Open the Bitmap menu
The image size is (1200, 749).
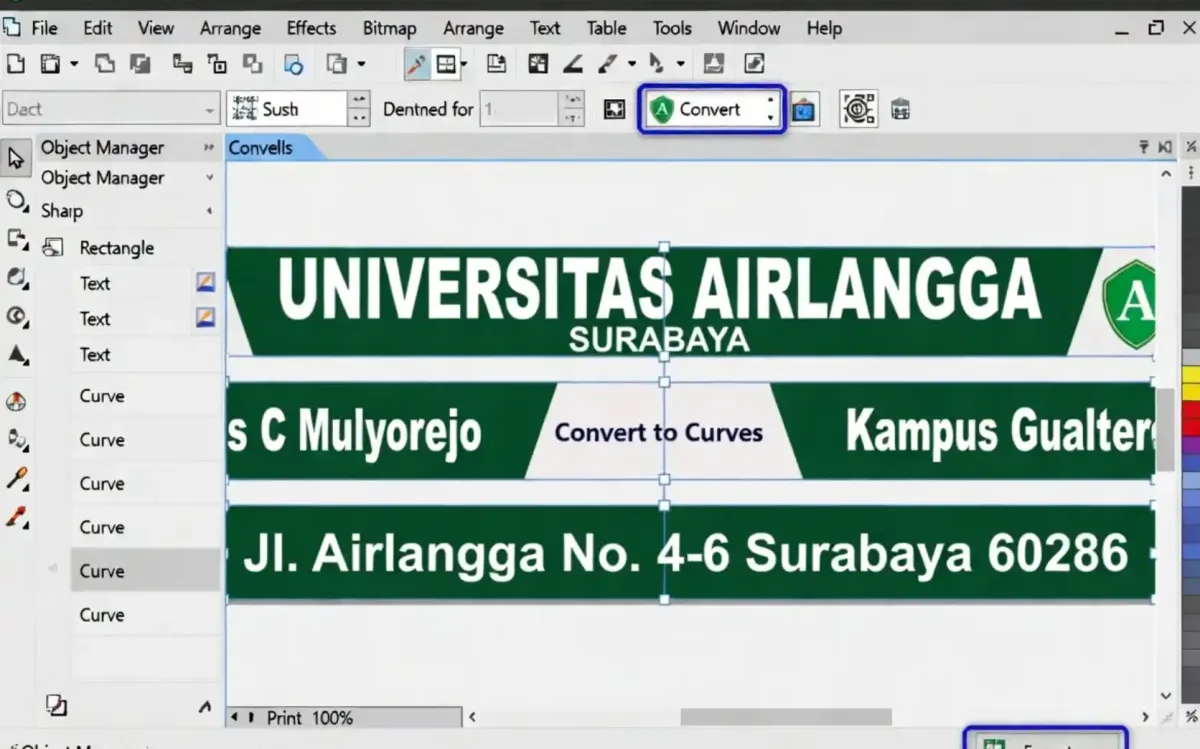pyautogui.click(x=389, y=28)
